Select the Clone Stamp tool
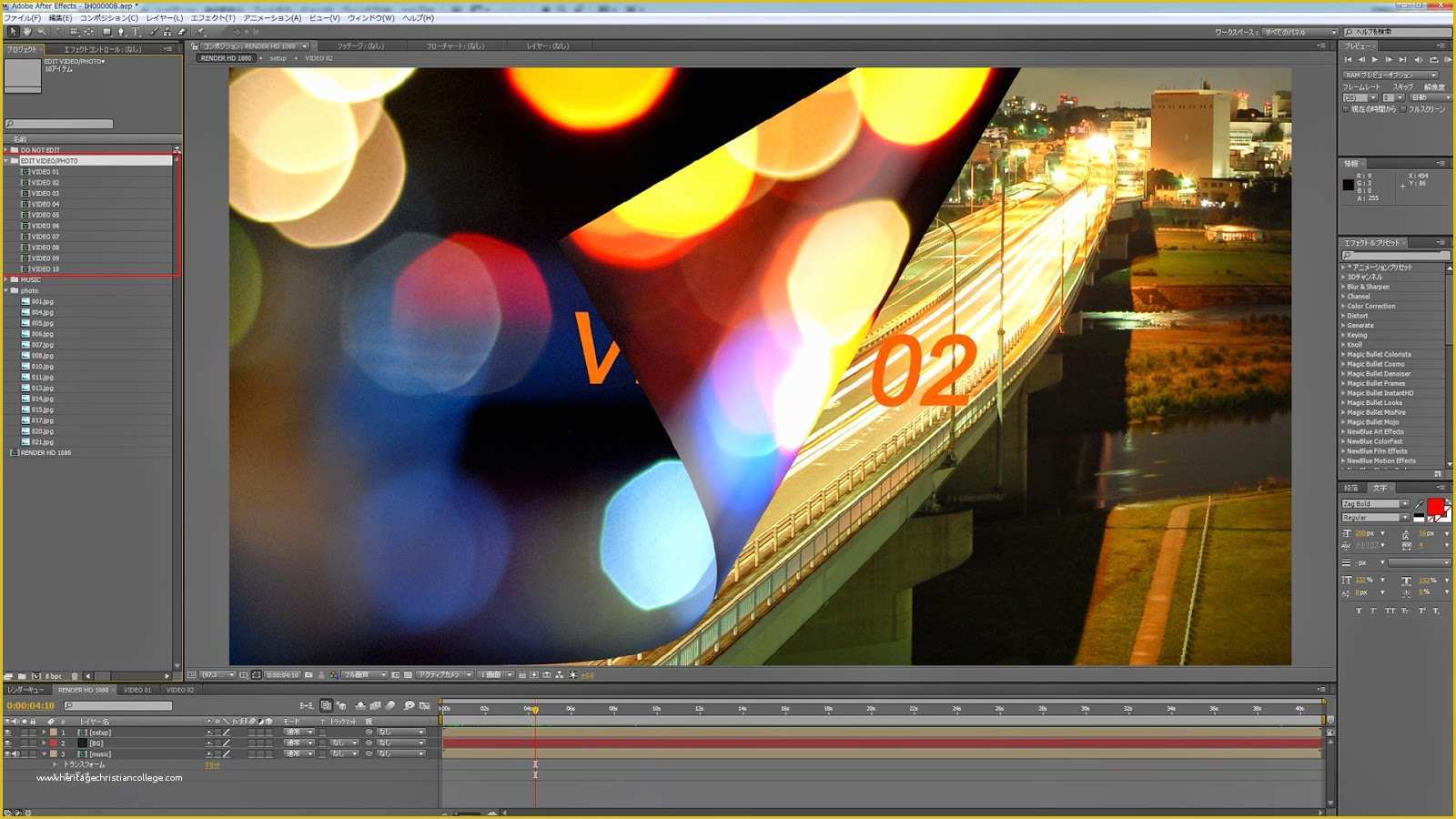 [x=167, y=31]
